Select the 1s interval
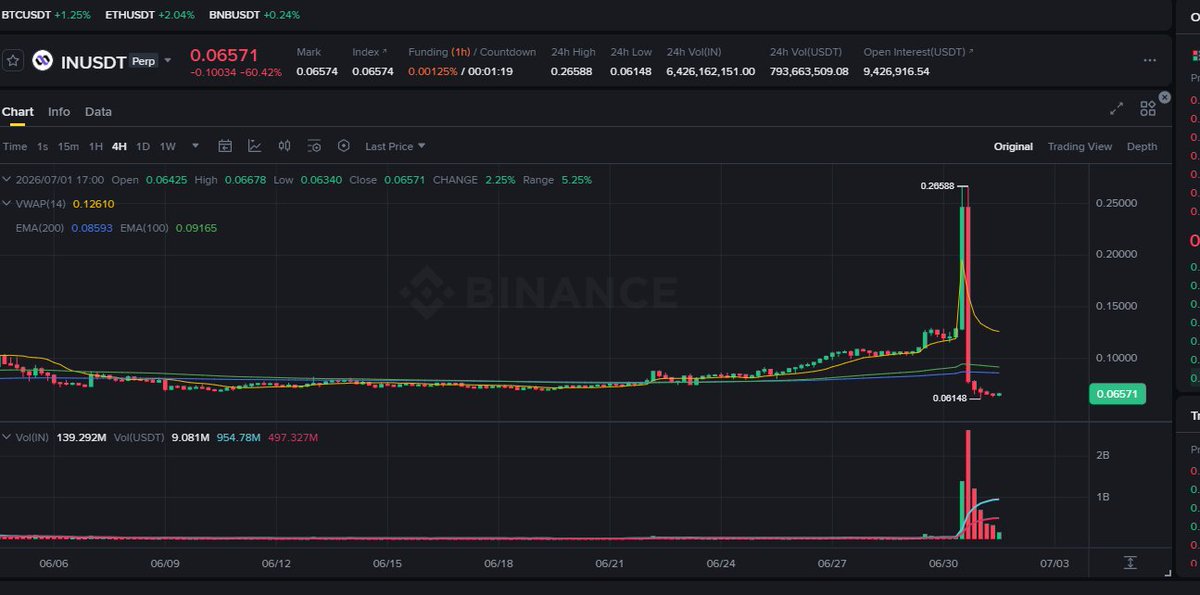Viewport: 1200px width, 595px height. click(x=43, y=146)
